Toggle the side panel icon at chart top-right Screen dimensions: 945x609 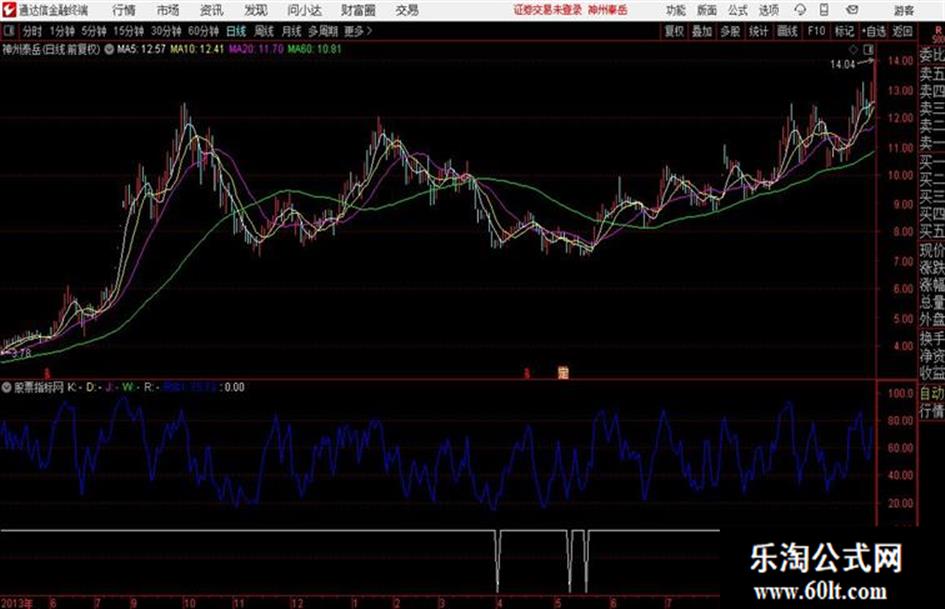tap(868, 49)
